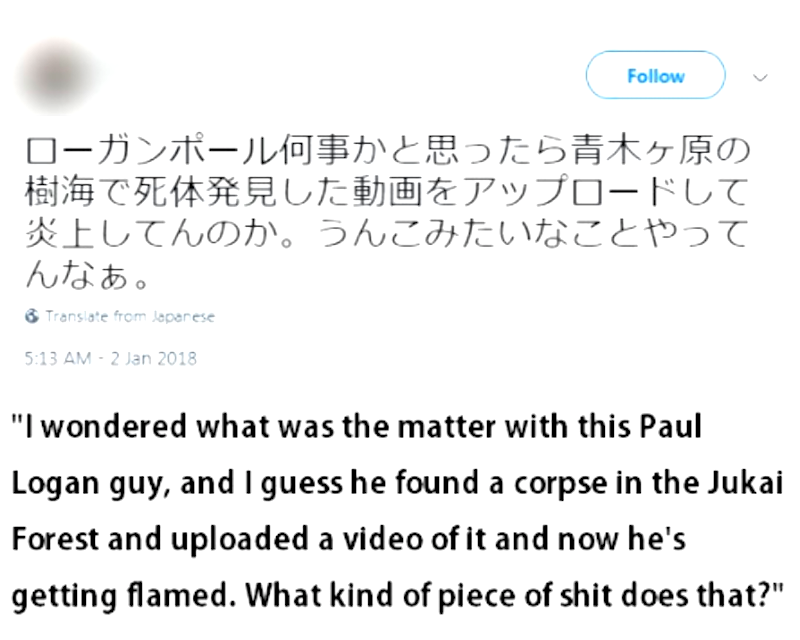Click the globe icon beside Translate
The height and width of the screenshot is (640, 800).
tap(31, 316)
